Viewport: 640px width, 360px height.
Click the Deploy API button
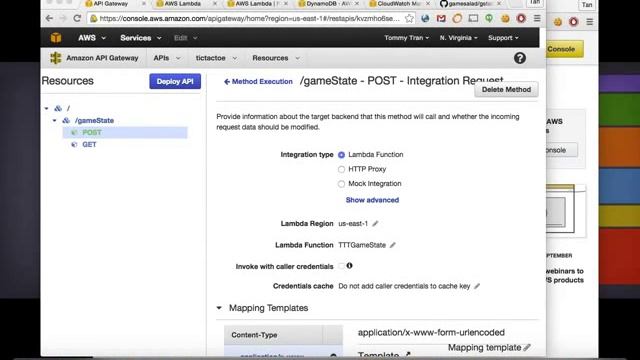click(x=175, y=81)
